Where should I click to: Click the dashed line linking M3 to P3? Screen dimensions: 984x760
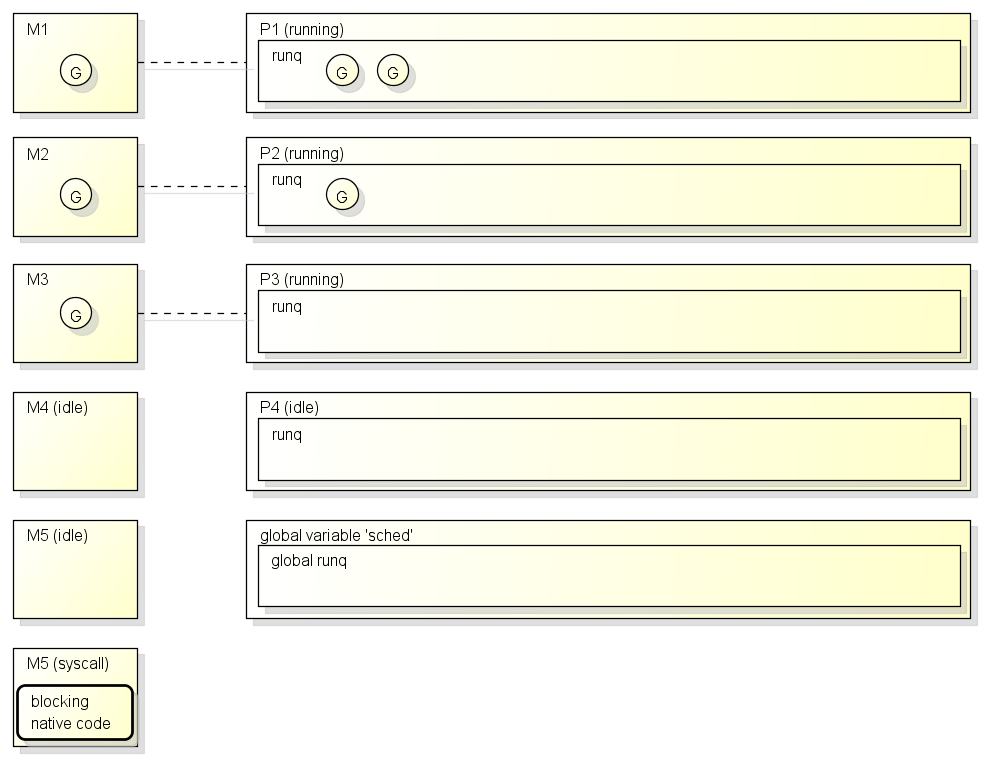point(192,313)
